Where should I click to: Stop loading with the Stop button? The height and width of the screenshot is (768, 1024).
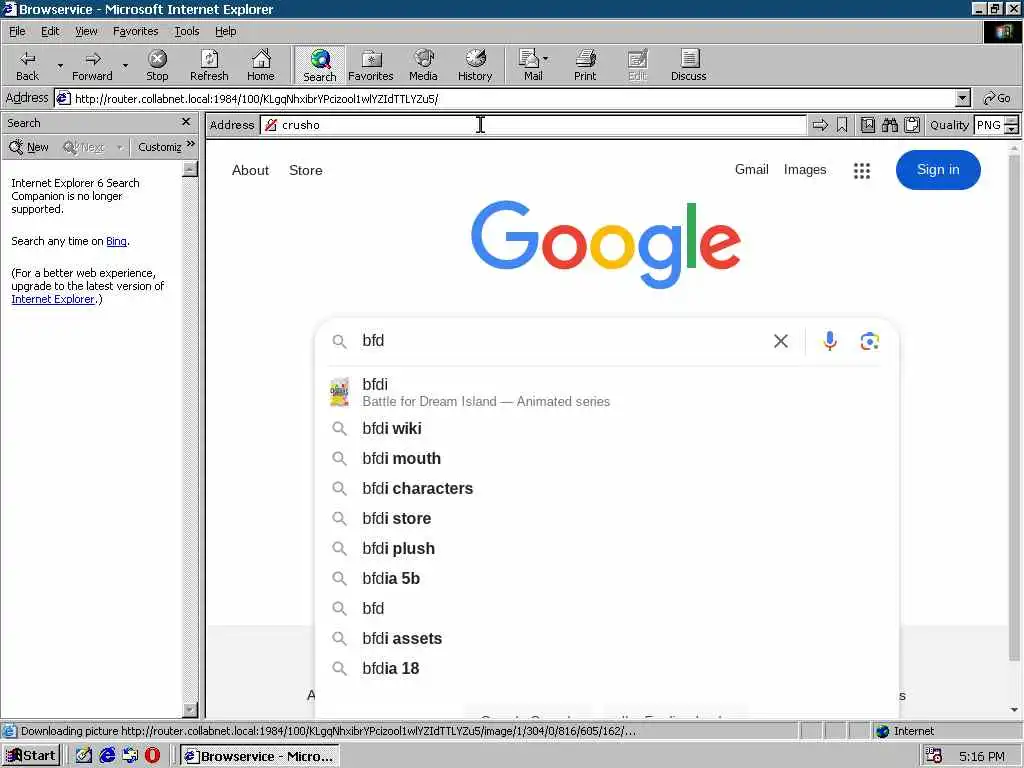coord(157,65)
